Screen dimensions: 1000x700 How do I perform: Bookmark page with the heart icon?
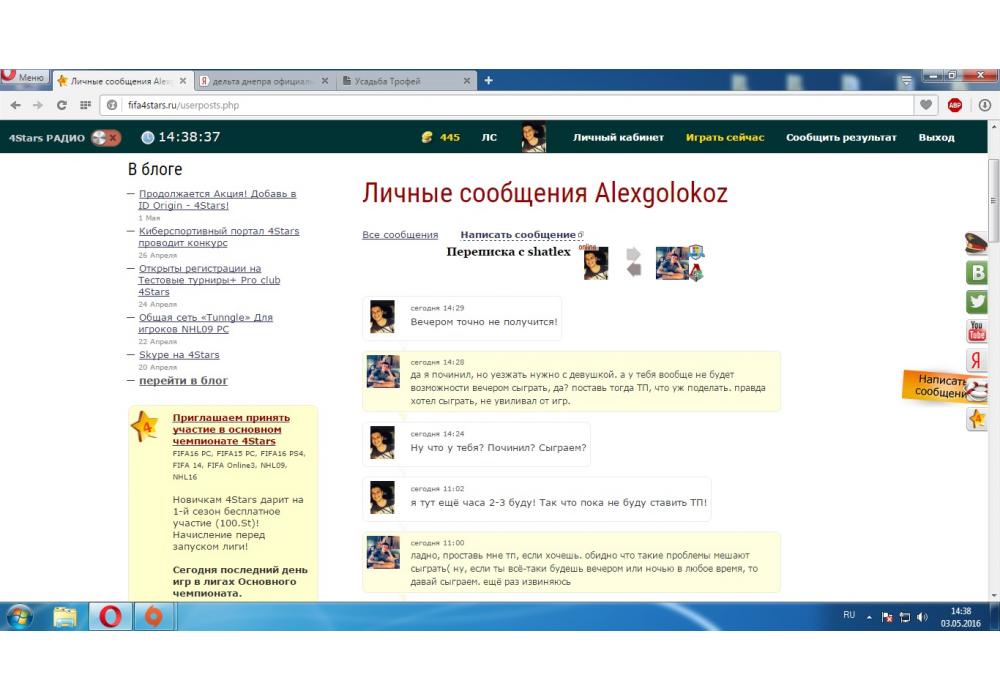[x=927, y=105]
